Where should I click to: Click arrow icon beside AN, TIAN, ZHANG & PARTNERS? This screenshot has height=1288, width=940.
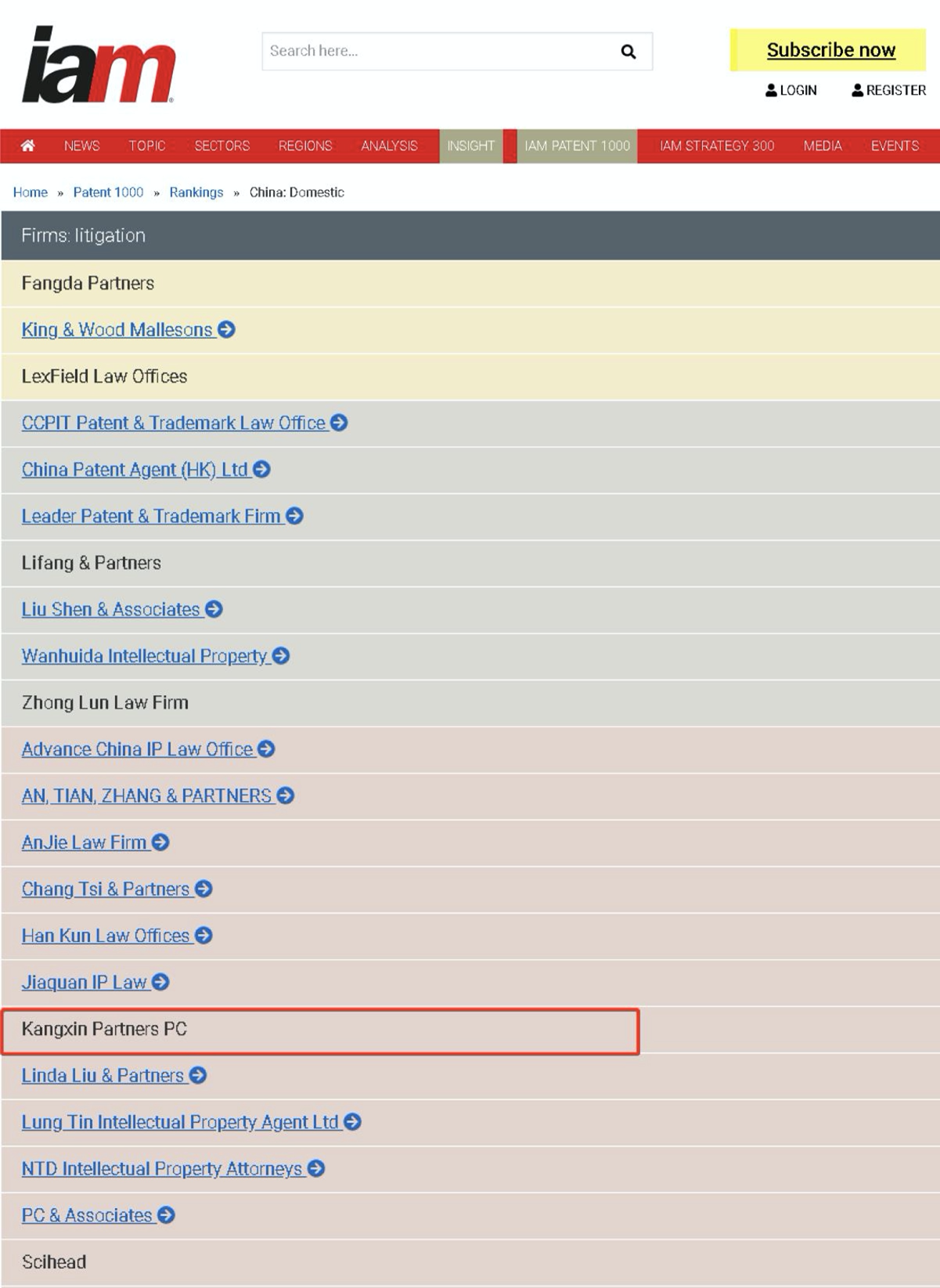(286, 796)
